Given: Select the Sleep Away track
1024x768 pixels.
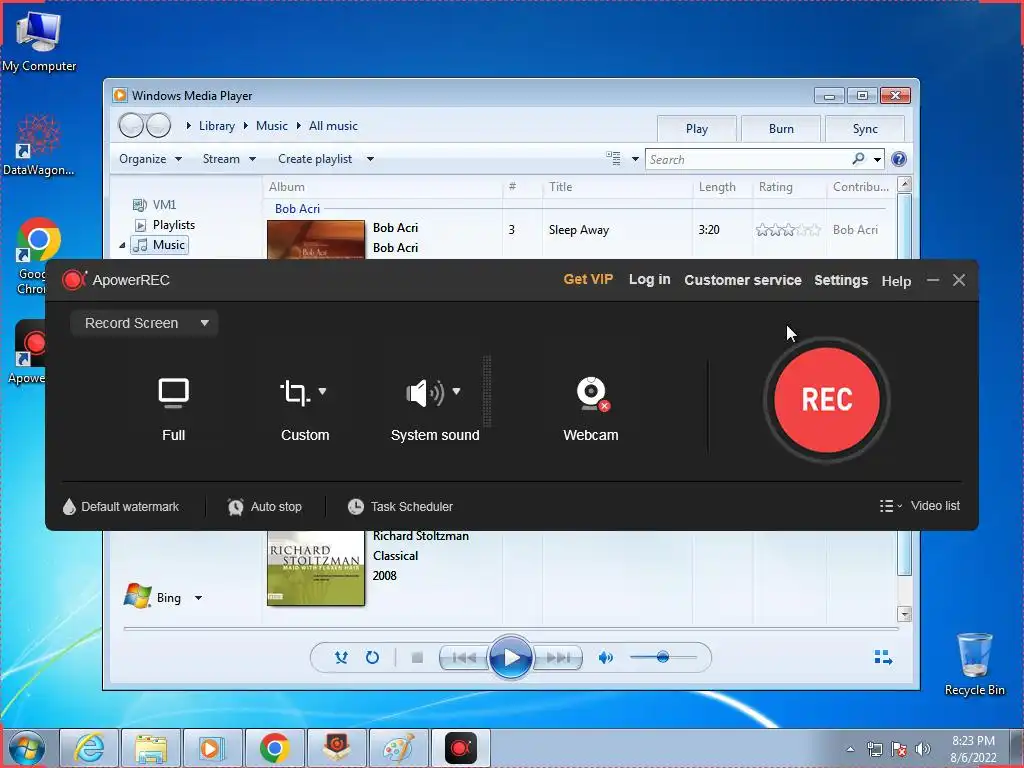Looking at the screenshot, I should (x=579, y=230).
